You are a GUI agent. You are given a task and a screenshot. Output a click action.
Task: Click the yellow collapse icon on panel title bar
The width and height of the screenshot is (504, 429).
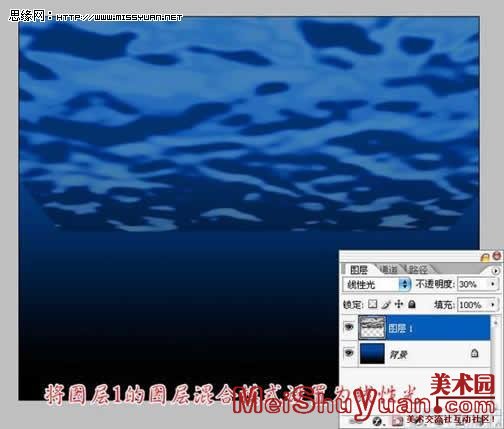485,257
